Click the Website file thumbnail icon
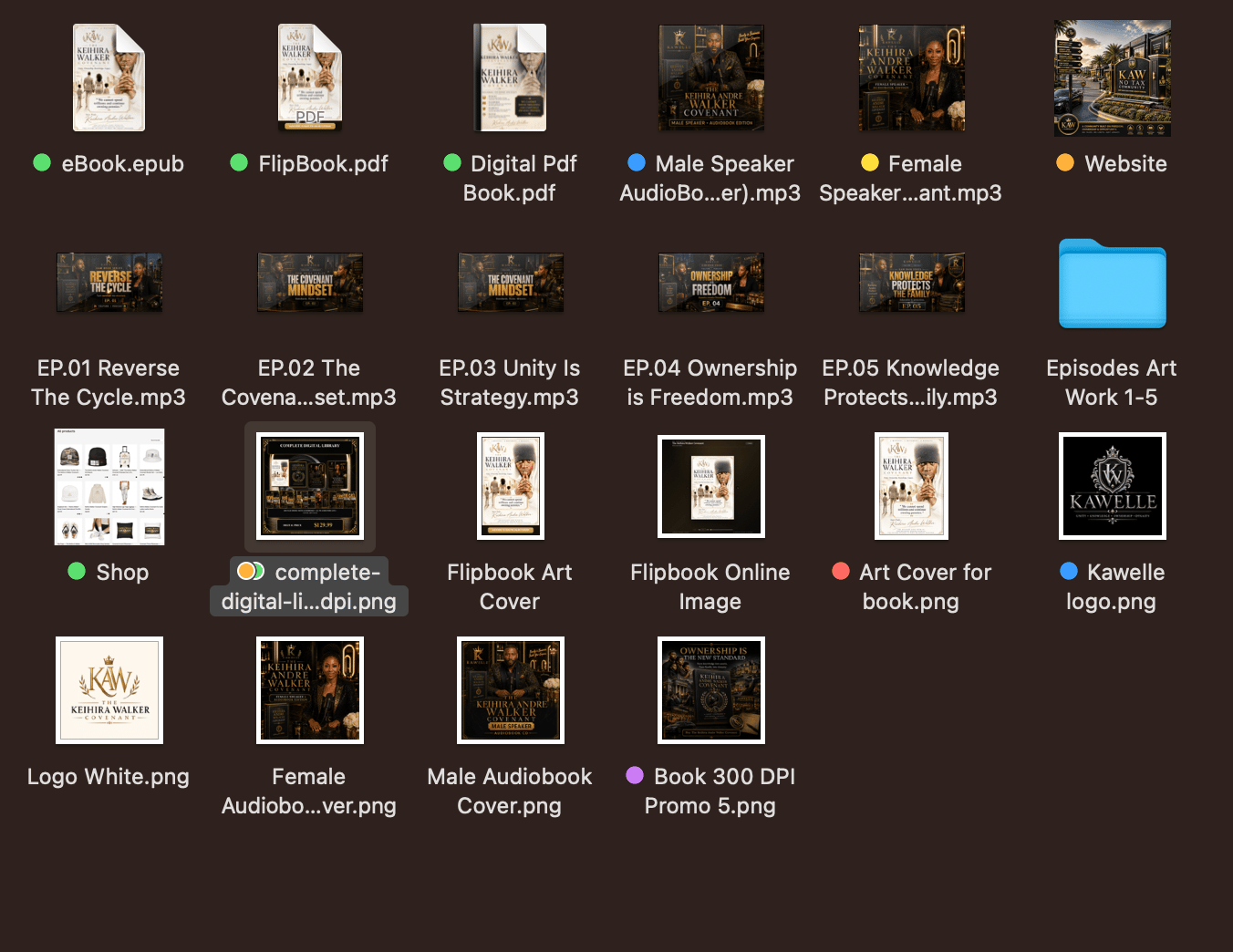 point(1113,78)
